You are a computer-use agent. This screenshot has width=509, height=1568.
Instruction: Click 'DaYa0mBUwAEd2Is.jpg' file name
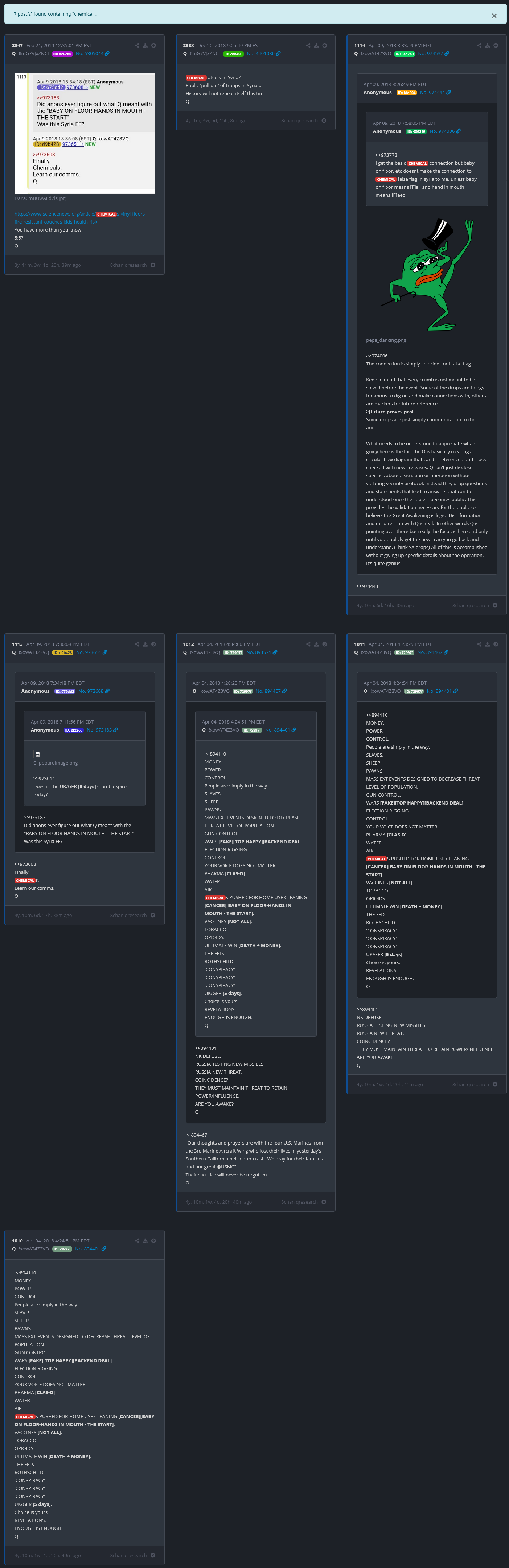[x=40, y=198]
